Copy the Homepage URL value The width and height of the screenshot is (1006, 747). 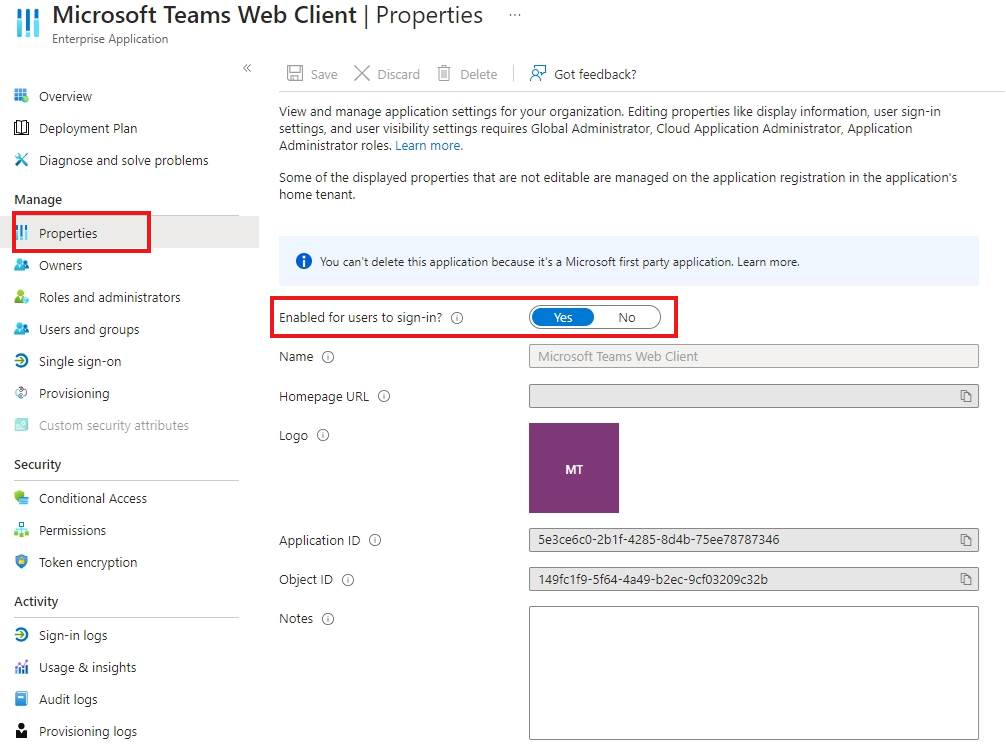coord(966,396)
